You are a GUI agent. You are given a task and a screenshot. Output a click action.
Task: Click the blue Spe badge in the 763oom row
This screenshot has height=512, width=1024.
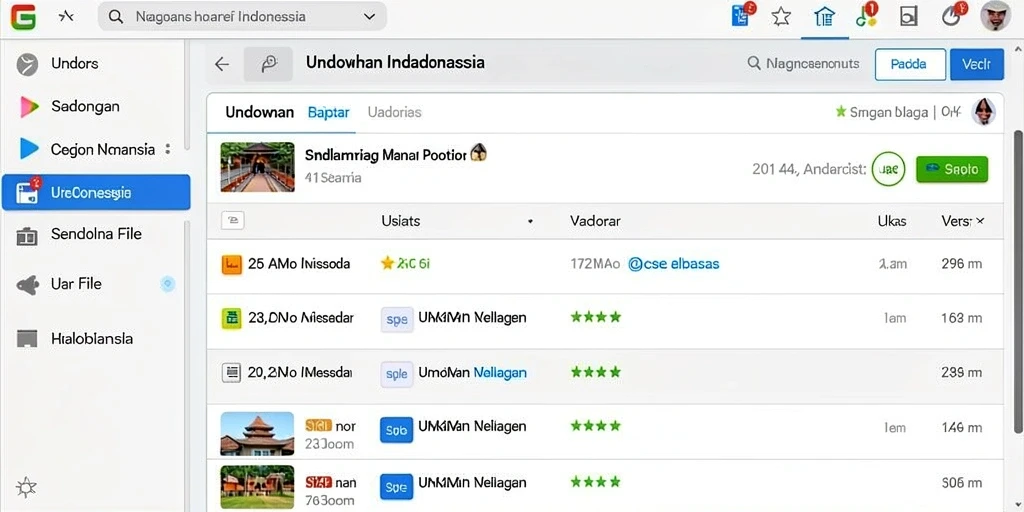[x=396, y=487]
